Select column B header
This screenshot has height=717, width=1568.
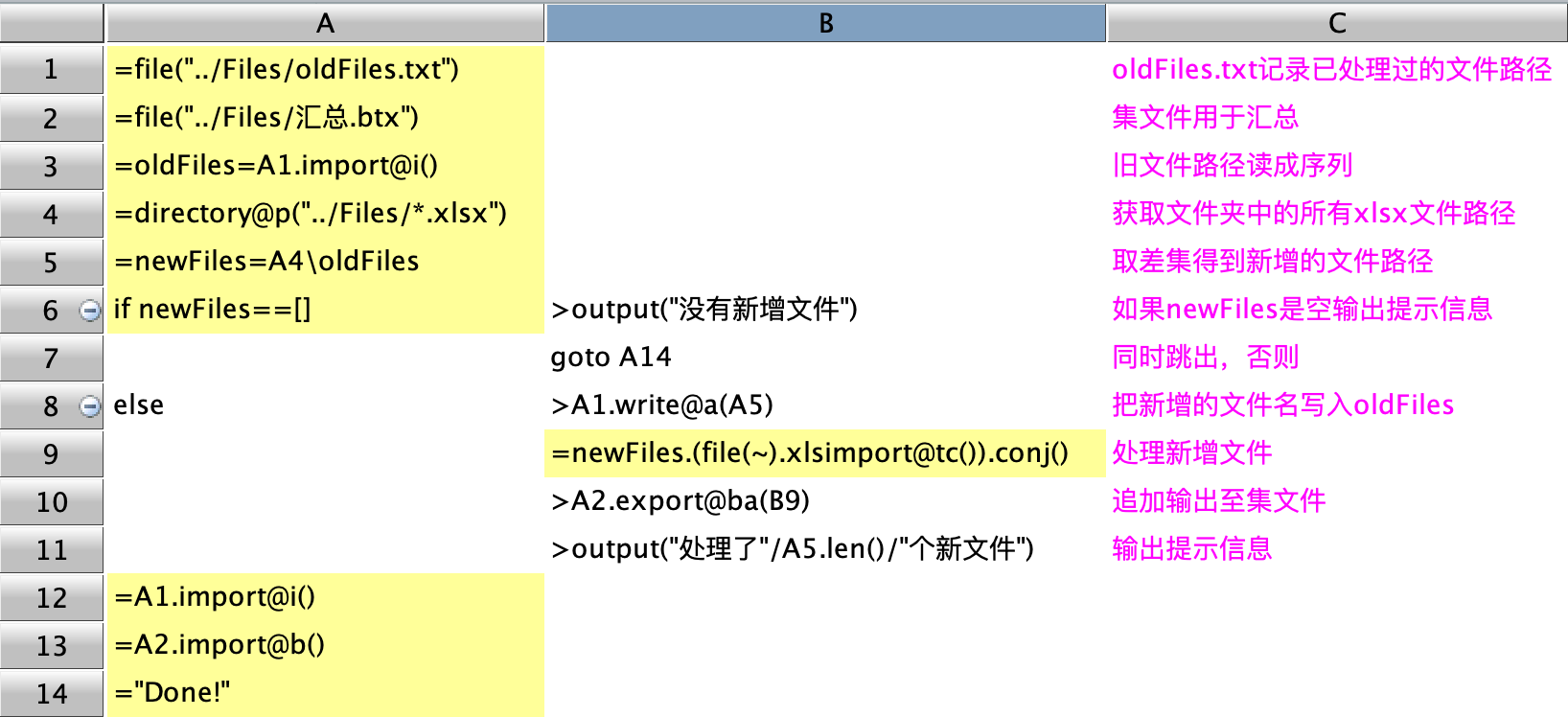pyautogui.click(x=825, y=23)
